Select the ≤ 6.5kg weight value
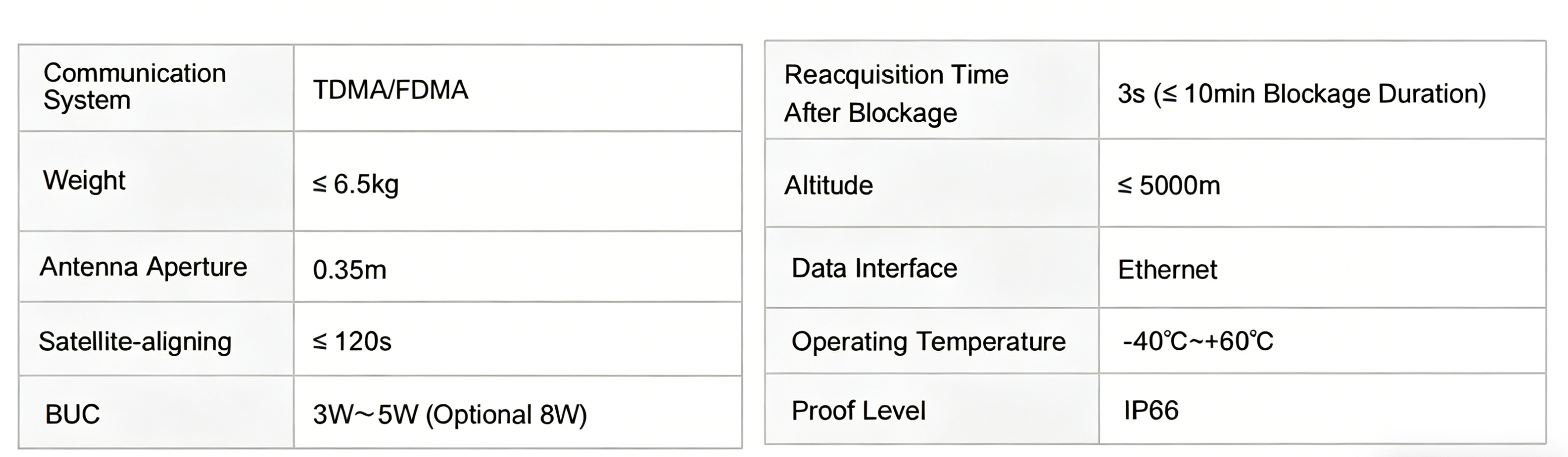1568x457 pixels. [355, 184]
